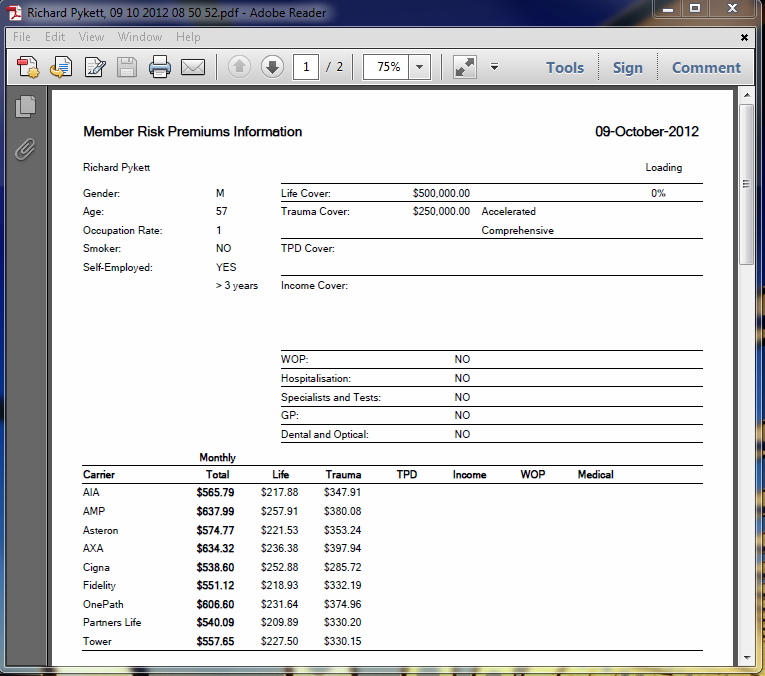Click the AMP total $637.99
The image size is (765, 676).
pos(215,511)
